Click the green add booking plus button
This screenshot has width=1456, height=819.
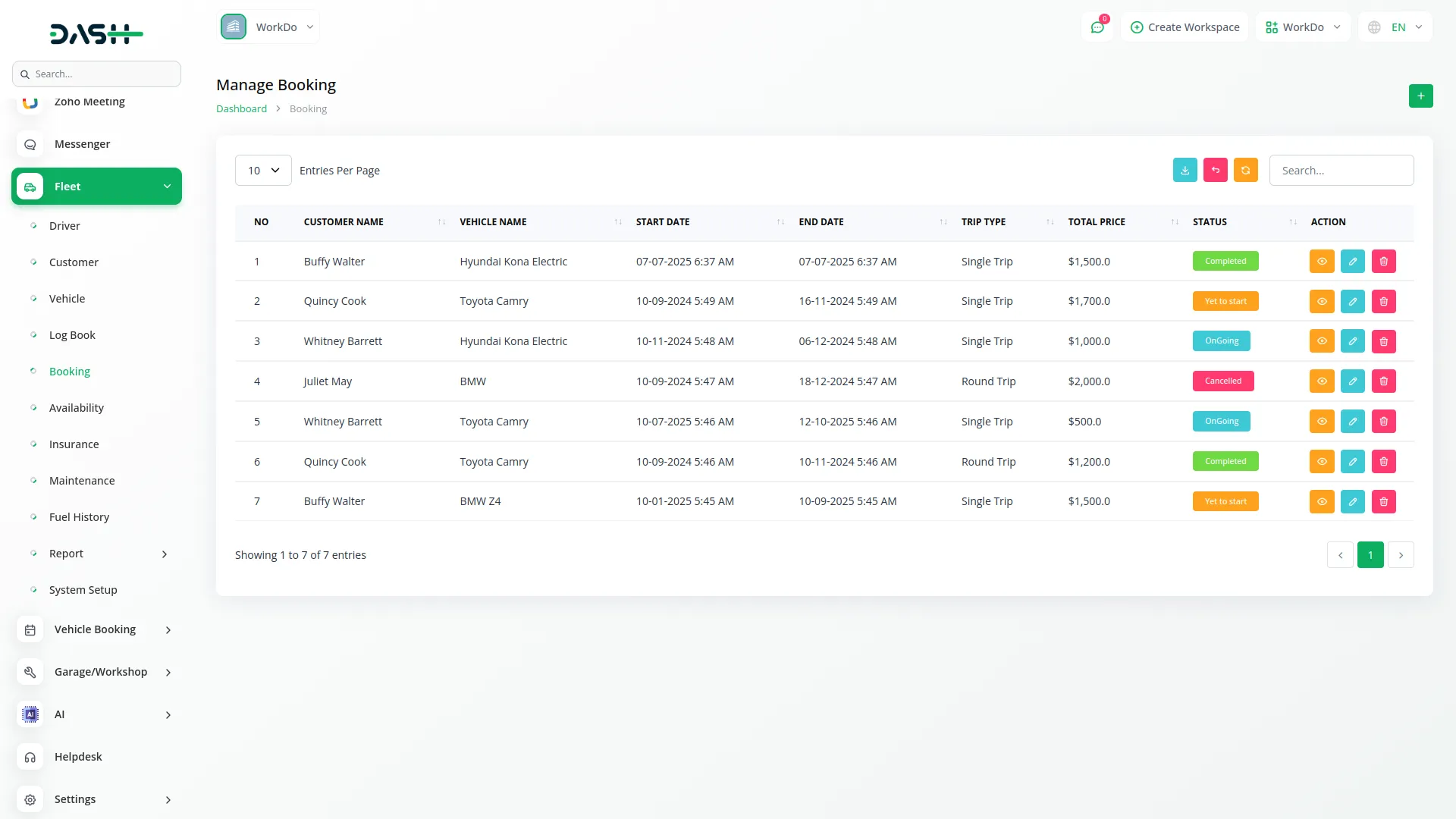tap(1420, 96)
